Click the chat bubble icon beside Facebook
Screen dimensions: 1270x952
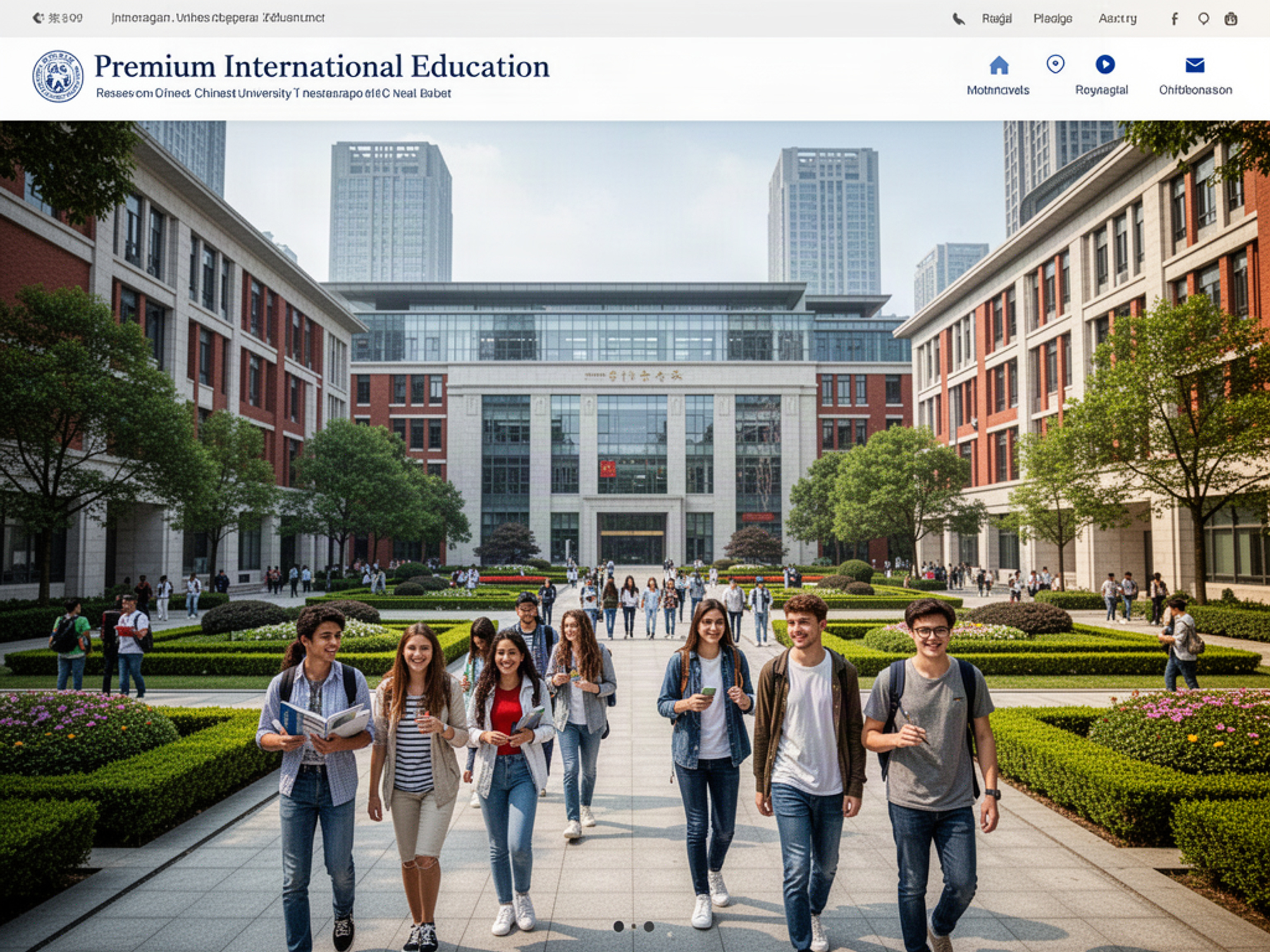click(x=1203, y=19)
